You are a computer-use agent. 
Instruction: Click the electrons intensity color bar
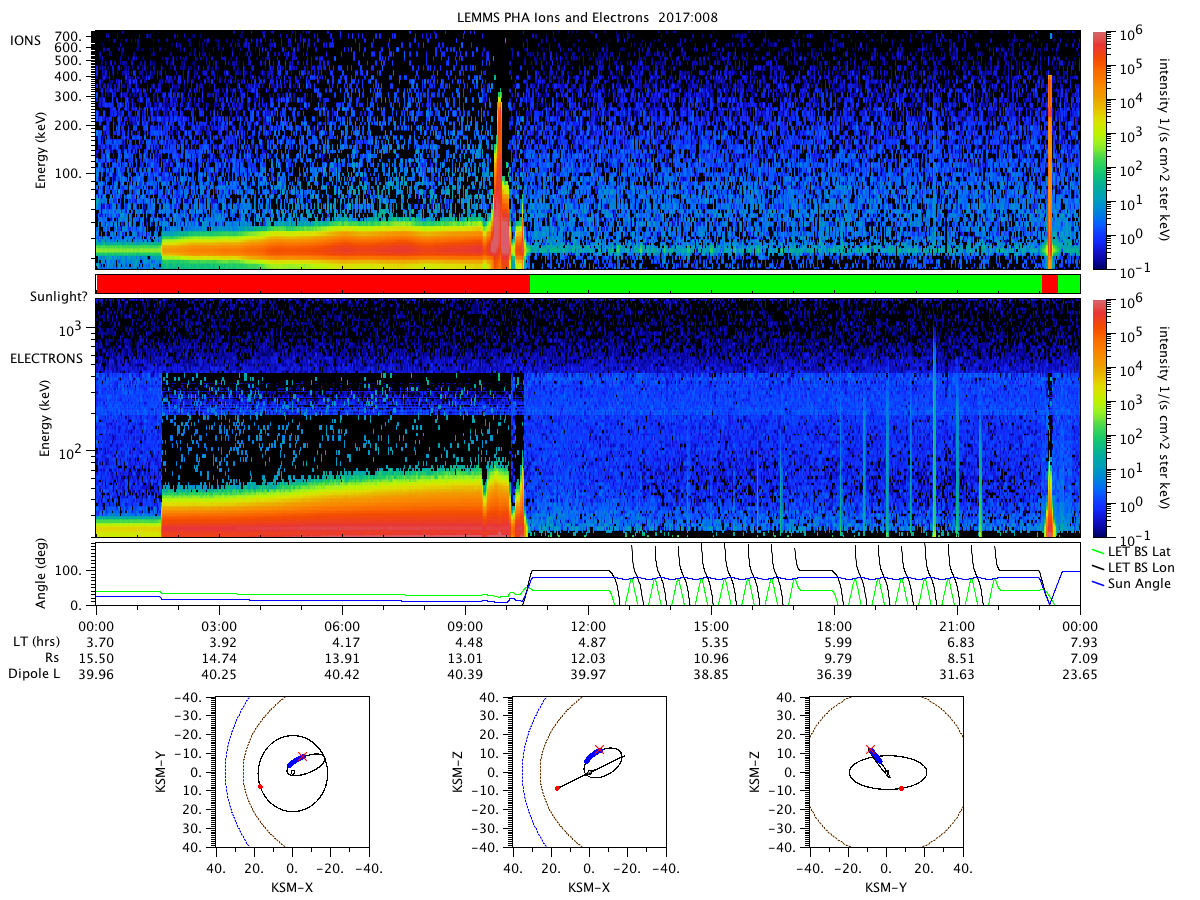pyautogui.click(x=1099, y=417)
